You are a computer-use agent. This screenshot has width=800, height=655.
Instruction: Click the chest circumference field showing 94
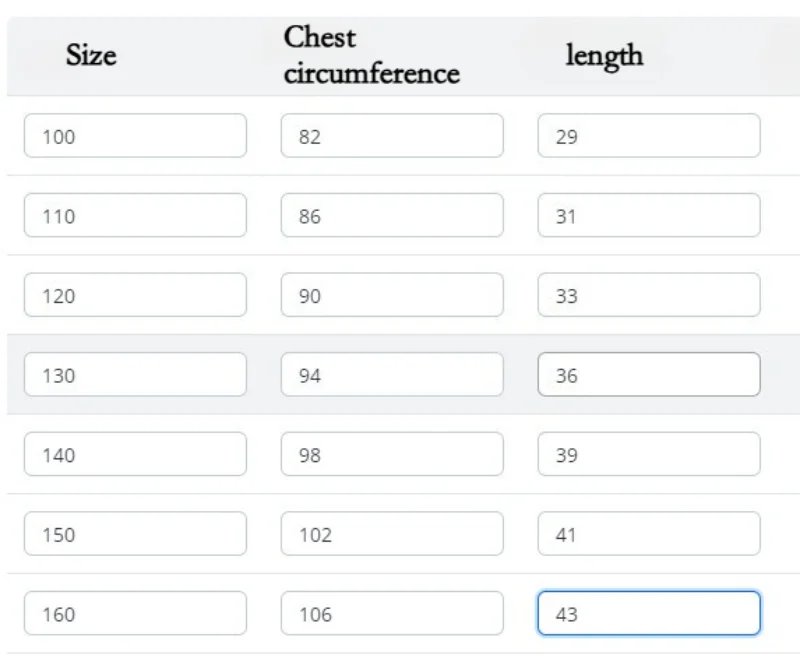tap(392, 374)
